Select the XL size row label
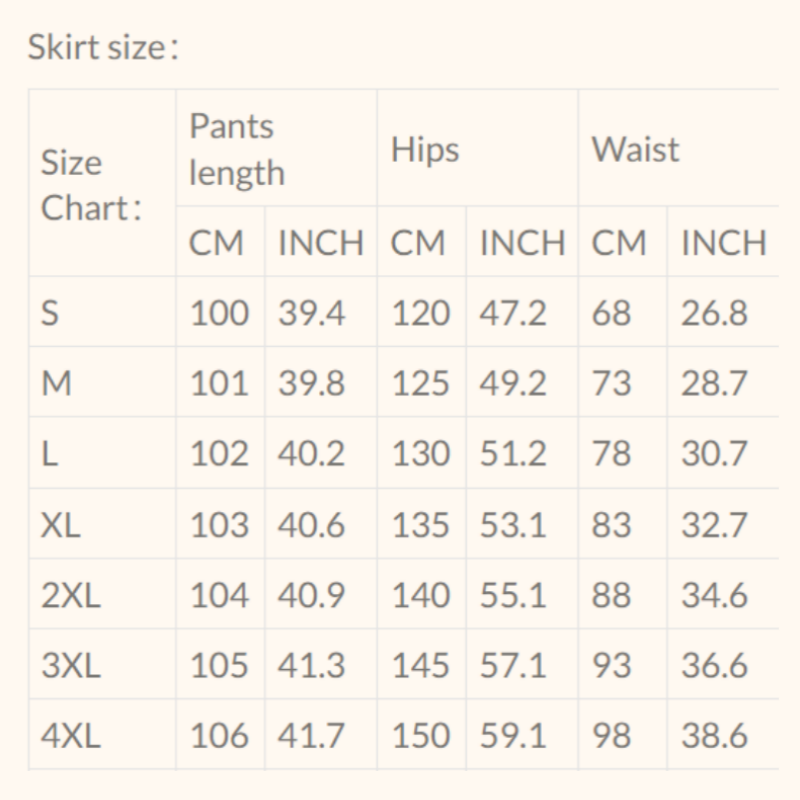This screenshot has height=800, width=800. click(61, 525)
